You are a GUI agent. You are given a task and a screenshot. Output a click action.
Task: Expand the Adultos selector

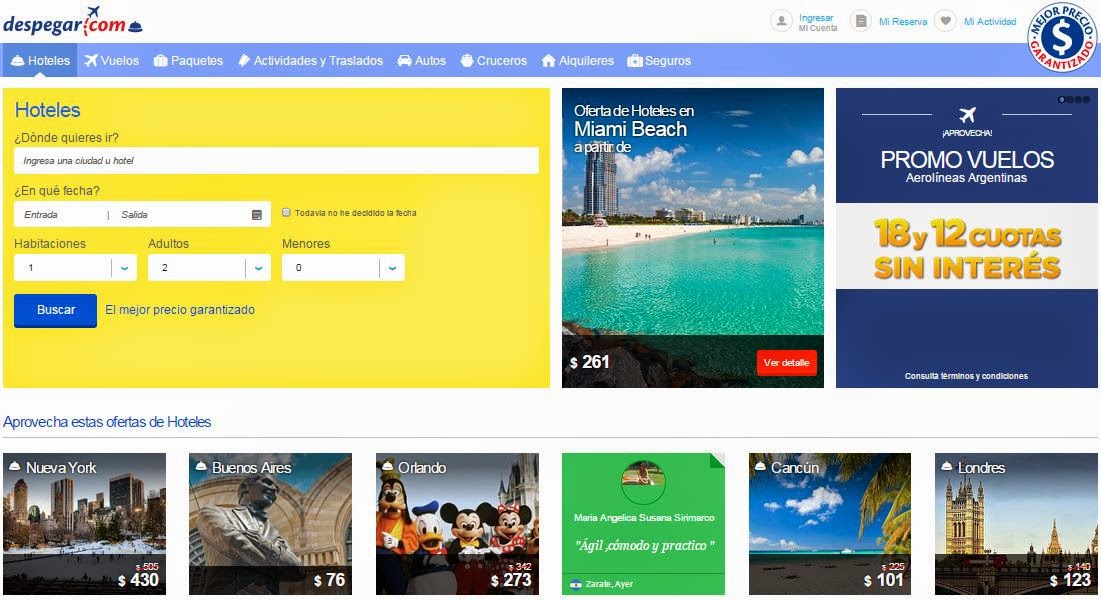click(258, 267)
